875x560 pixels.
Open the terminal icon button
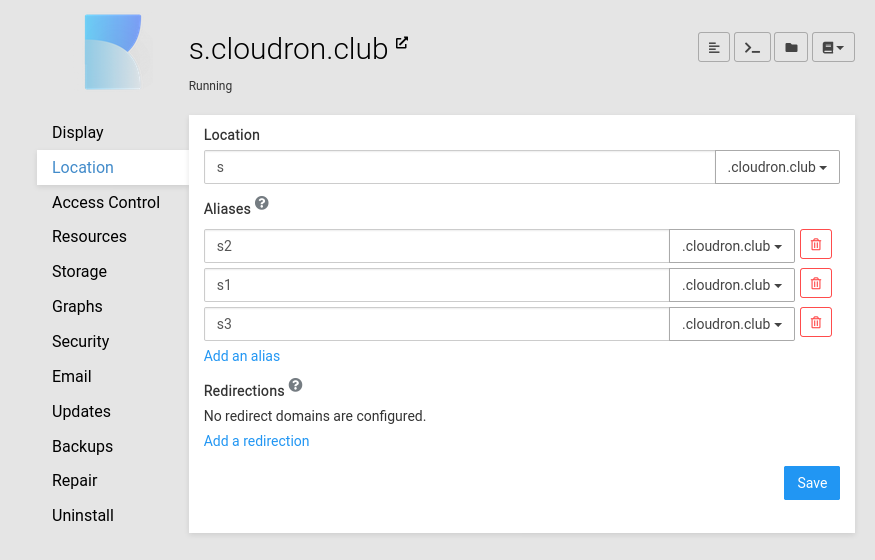752,47
